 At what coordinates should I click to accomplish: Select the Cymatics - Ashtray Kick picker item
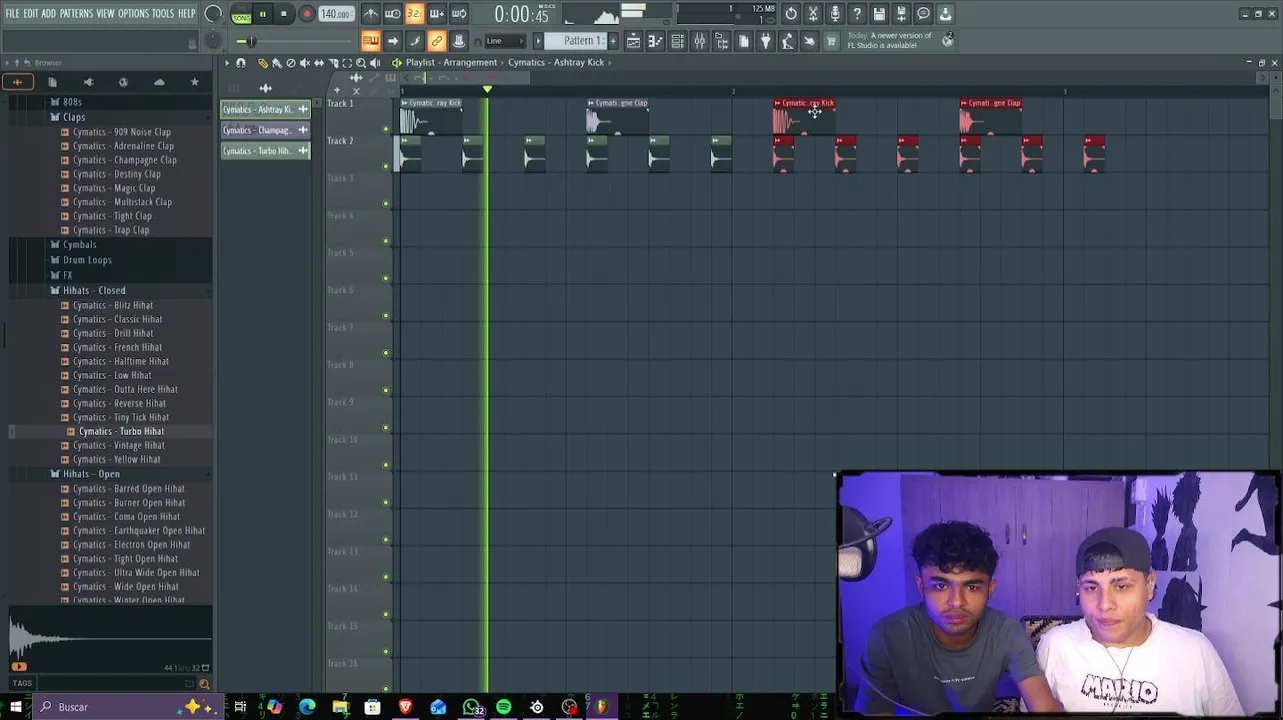(265, 109)
